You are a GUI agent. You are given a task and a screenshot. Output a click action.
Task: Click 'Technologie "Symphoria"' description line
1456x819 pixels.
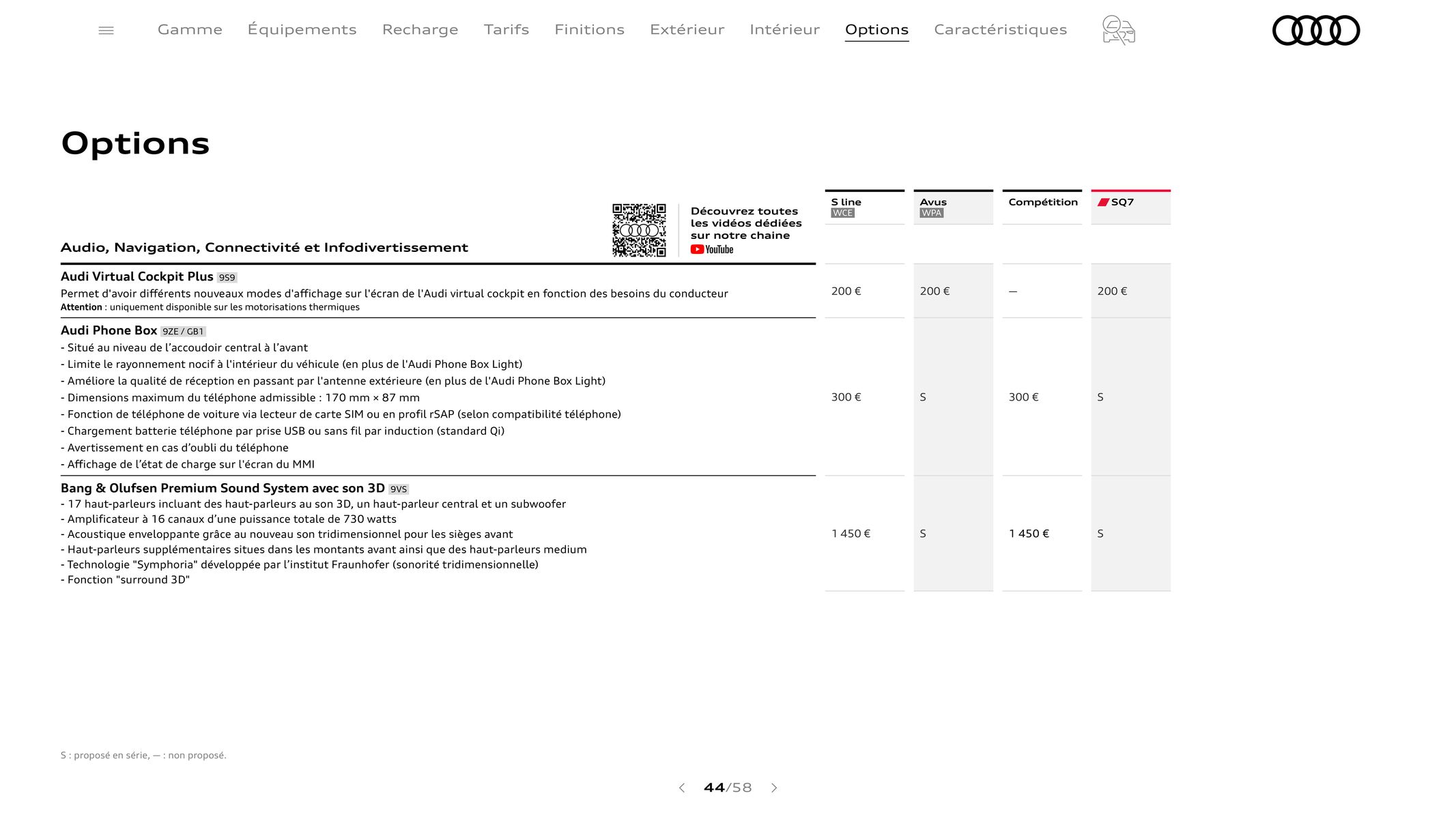tap(300, 565)
